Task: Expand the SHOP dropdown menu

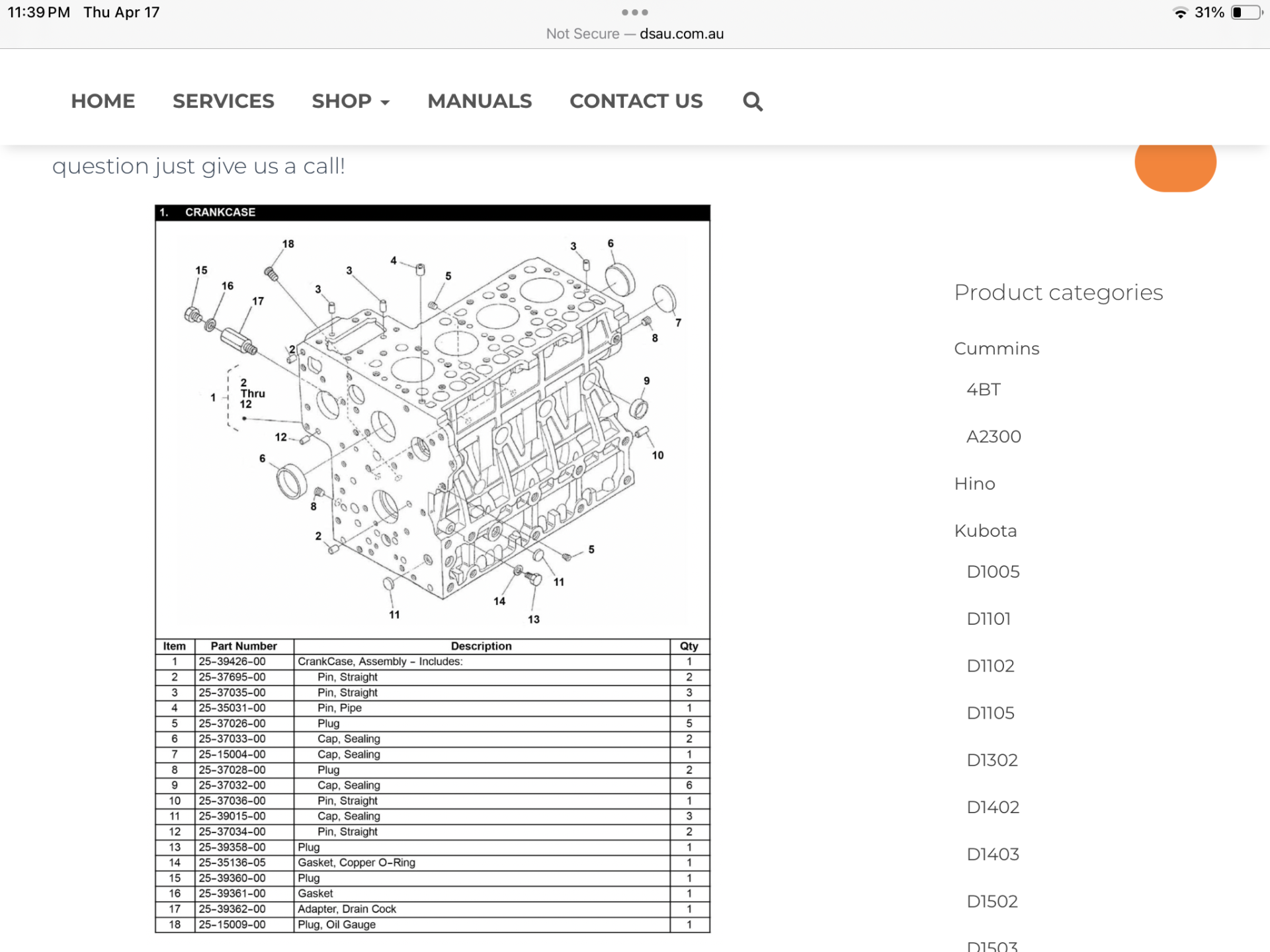Action: point(351,101)
